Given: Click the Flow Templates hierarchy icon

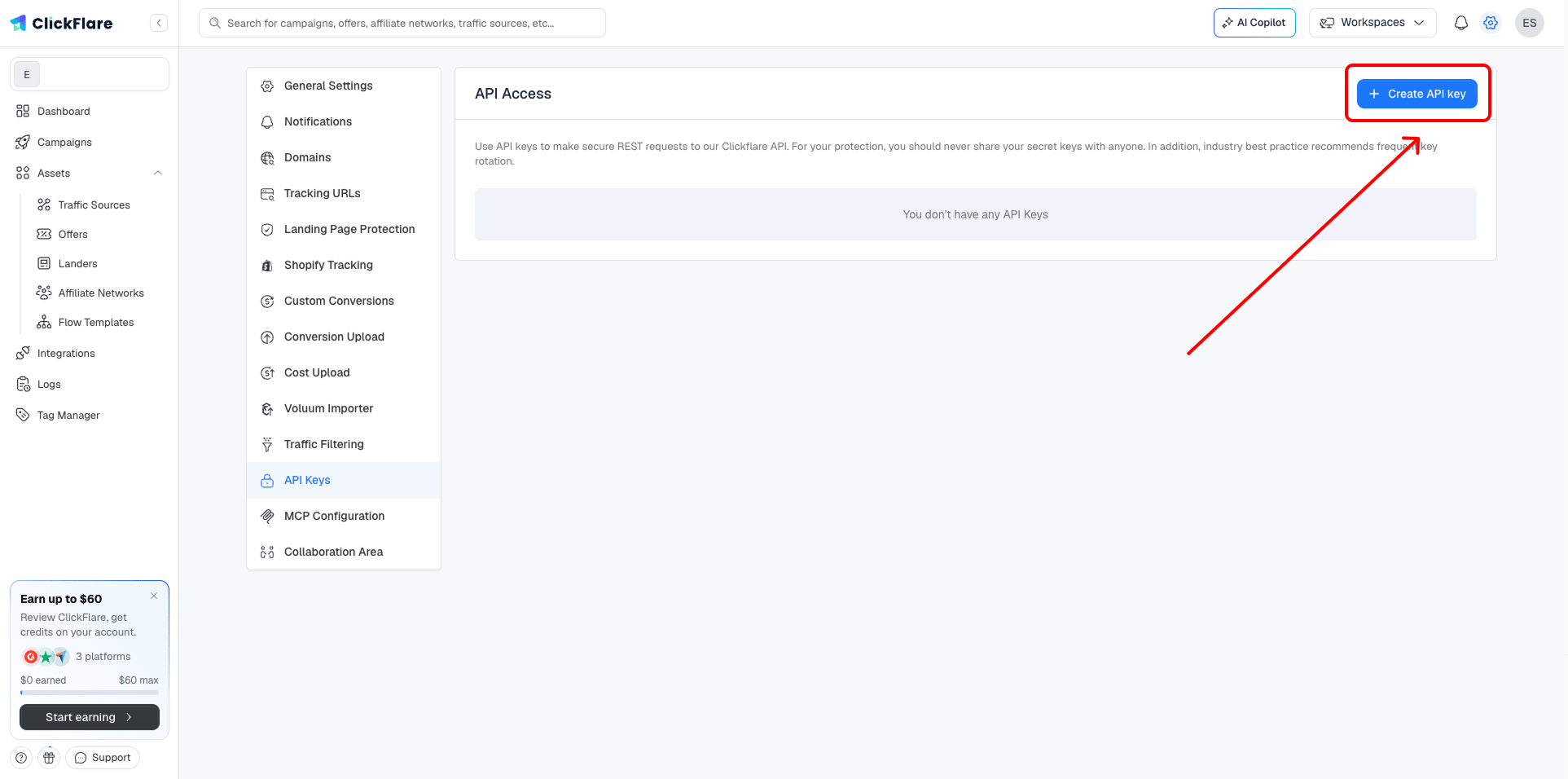Looking at the screenshot, I should tap(44, 322).
